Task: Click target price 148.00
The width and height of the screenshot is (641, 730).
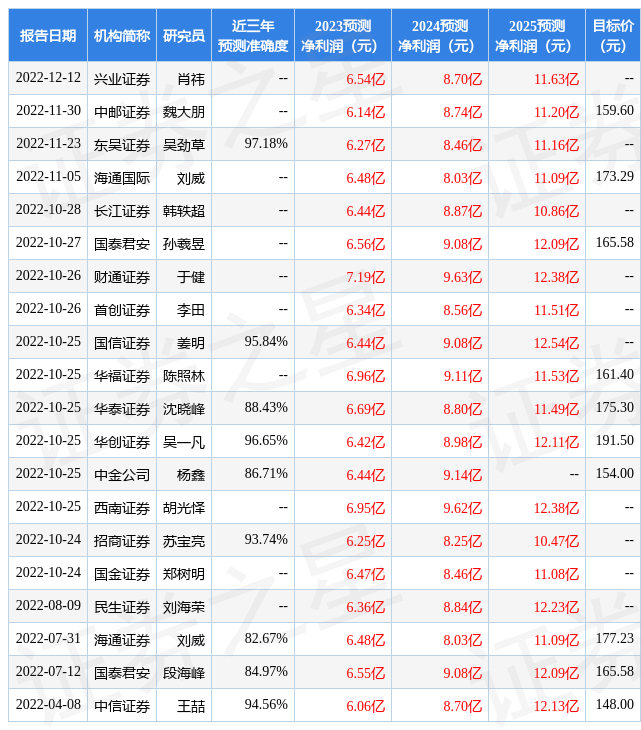Action: click(615, 705)
